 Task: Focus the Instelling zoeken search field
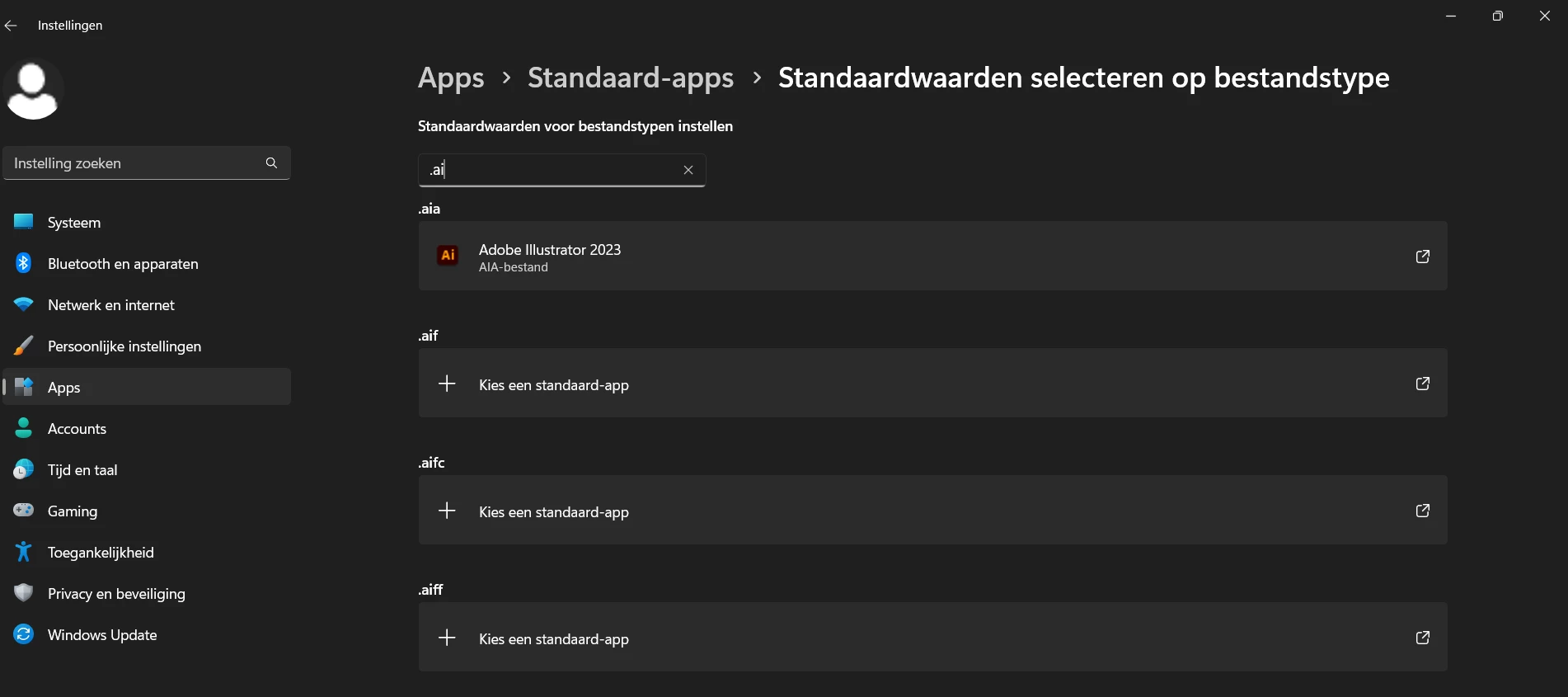(x=147, y=163)
